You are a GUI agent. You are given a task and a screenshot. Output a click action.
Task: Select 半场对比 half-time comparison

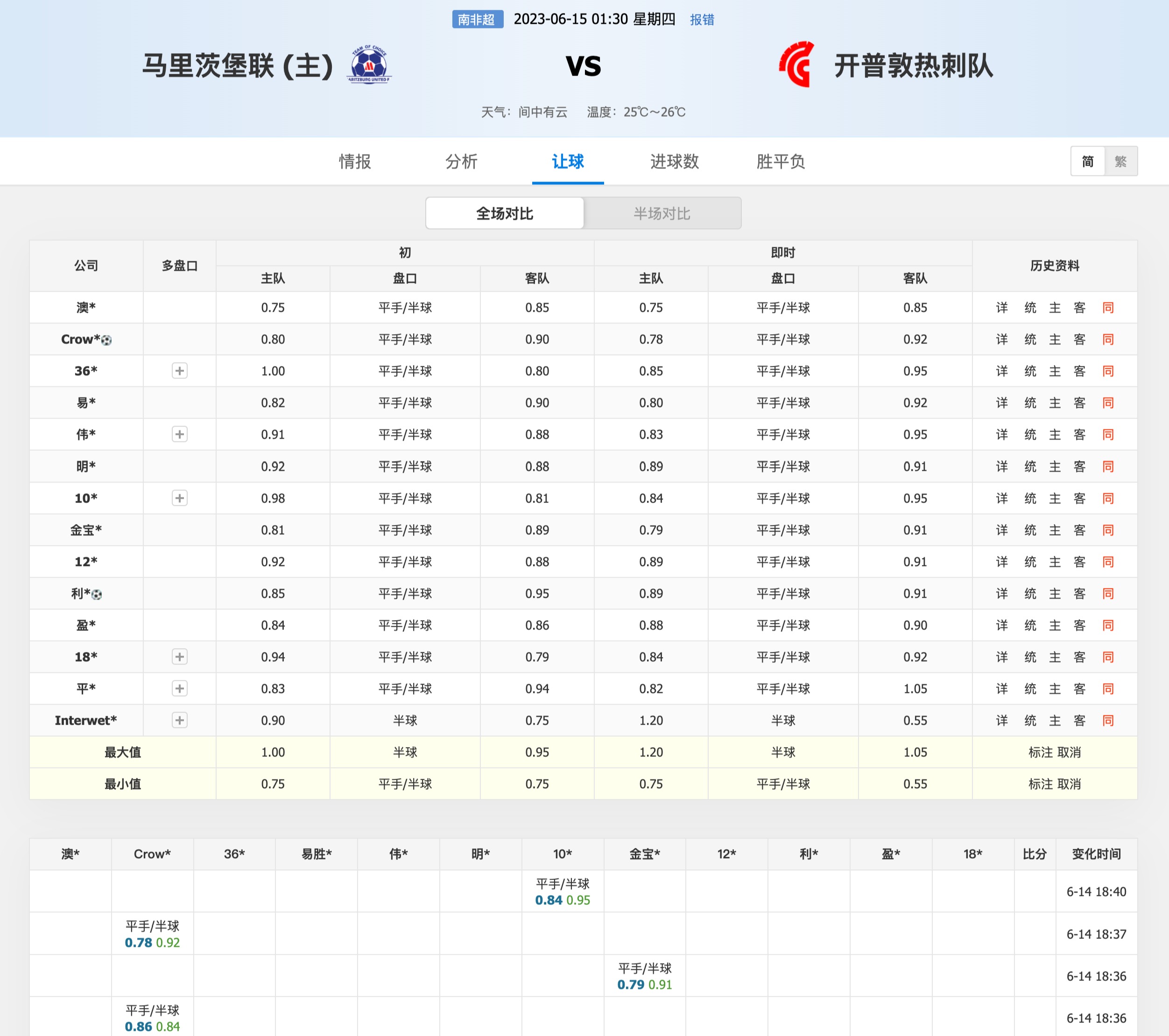(662, 213)
